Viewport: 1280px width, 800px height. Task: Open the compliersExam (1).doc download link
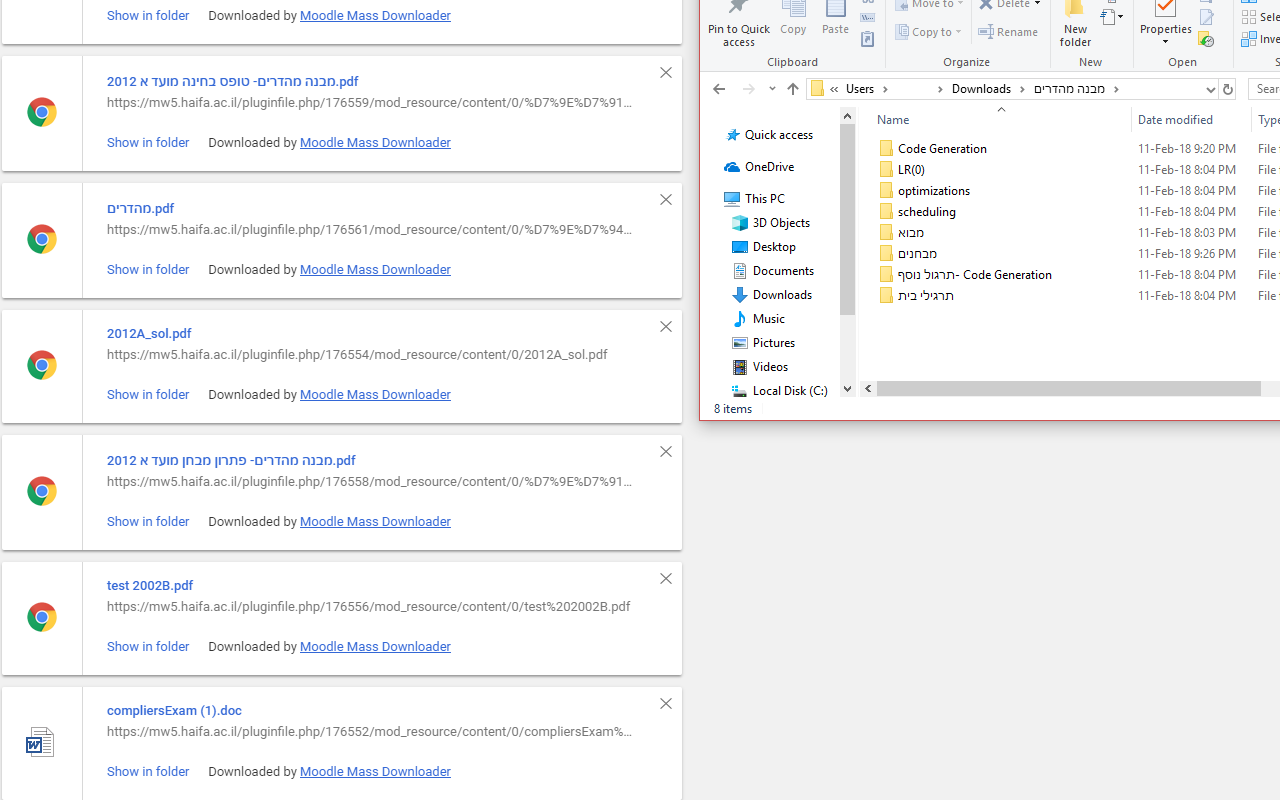pos(174,711)
